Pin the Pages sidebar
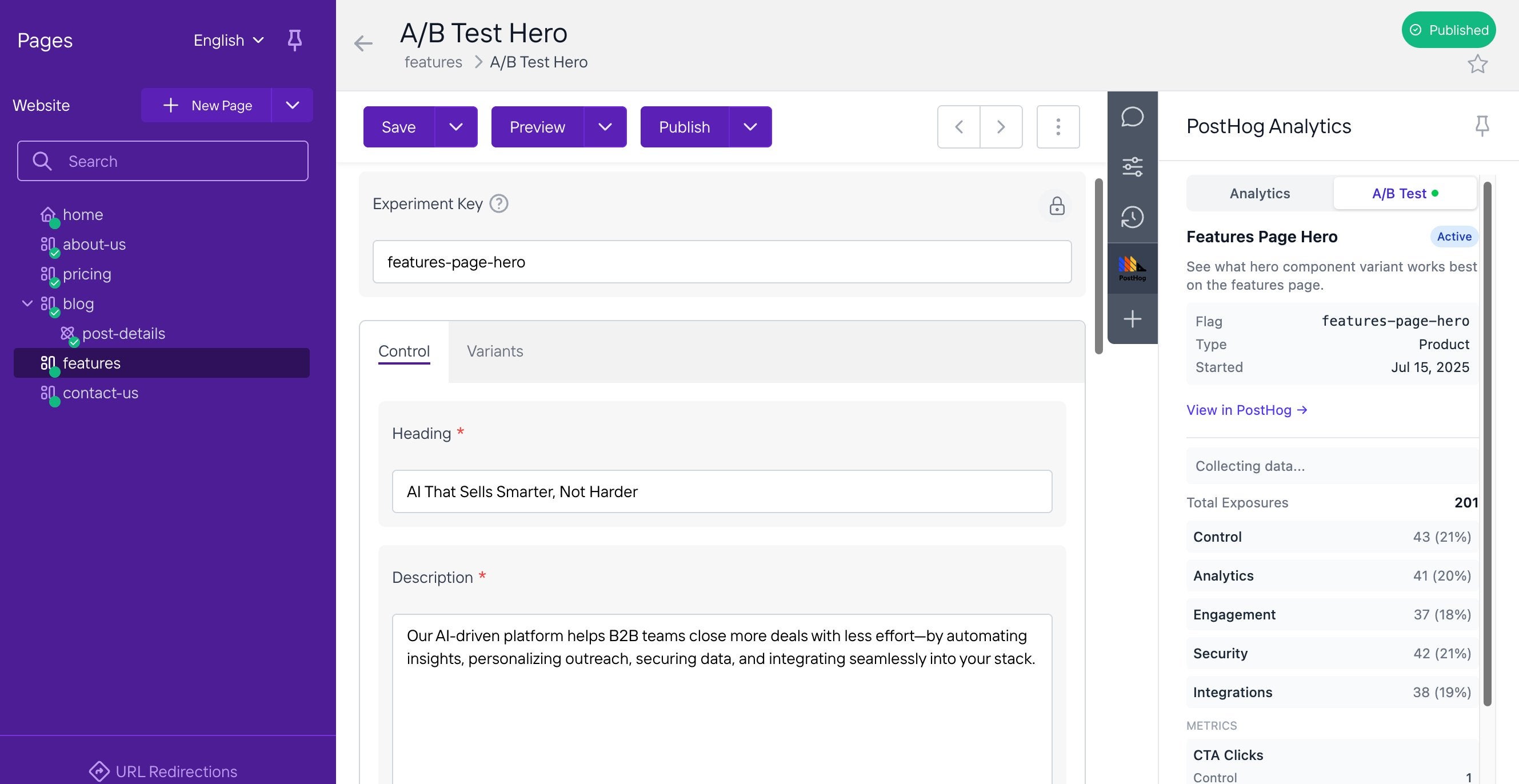The width and height of the screenshot is (1519, 784). tap(294, 40)
